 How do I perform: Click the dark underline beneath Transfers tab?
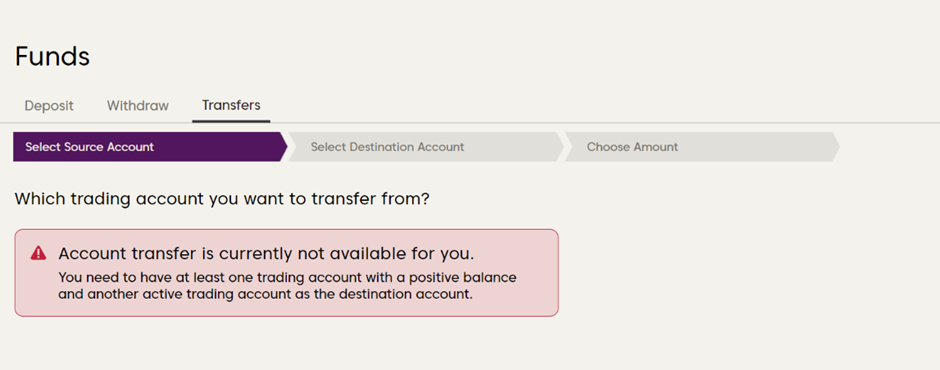click(x=231, y=121)
